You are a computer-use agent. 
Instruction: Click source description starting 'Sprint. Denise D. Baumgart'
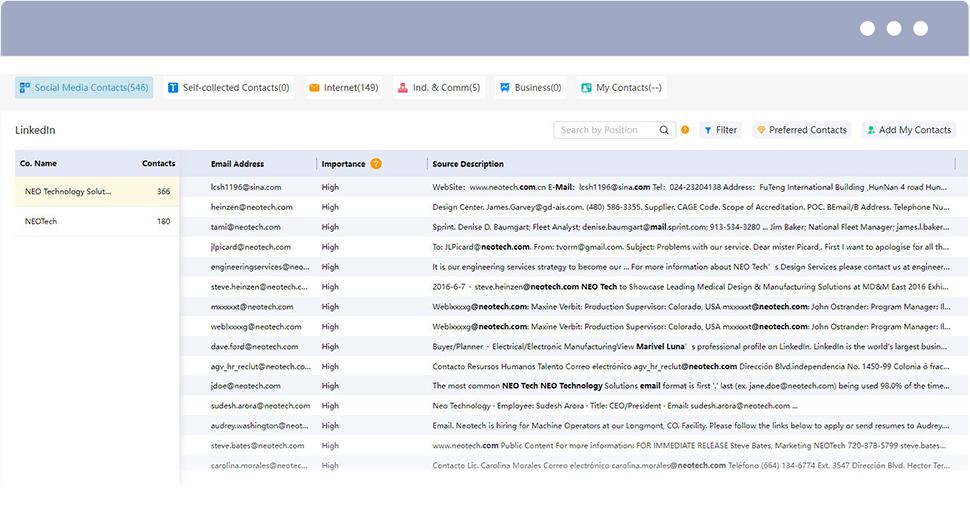(690, 227)
